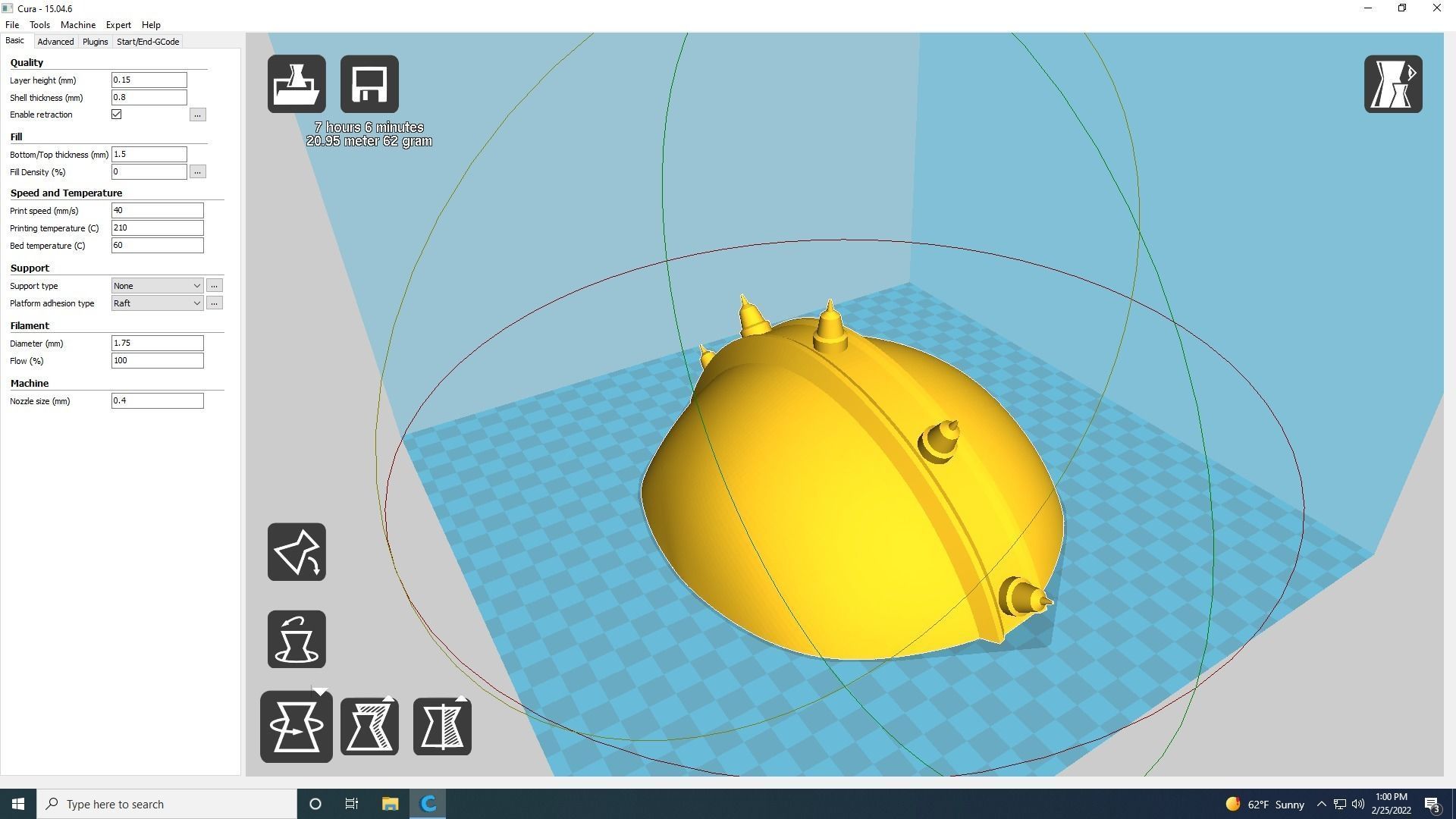Switch to the Advanced tab
The height and width of the screenshot is (819, 1456).
click(55, 42)
